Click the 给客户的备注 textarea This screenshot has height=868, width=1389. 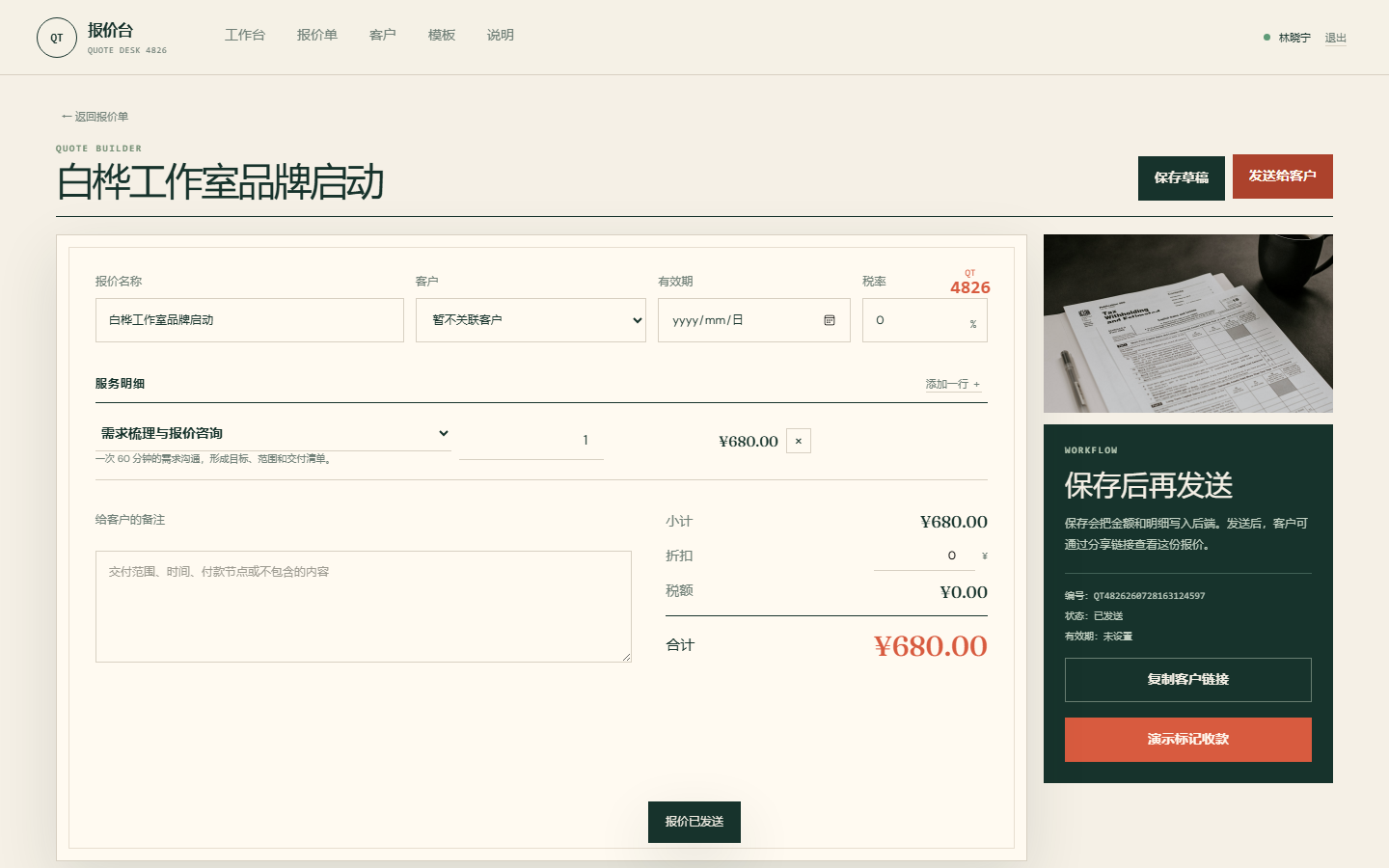coord(364,607)
